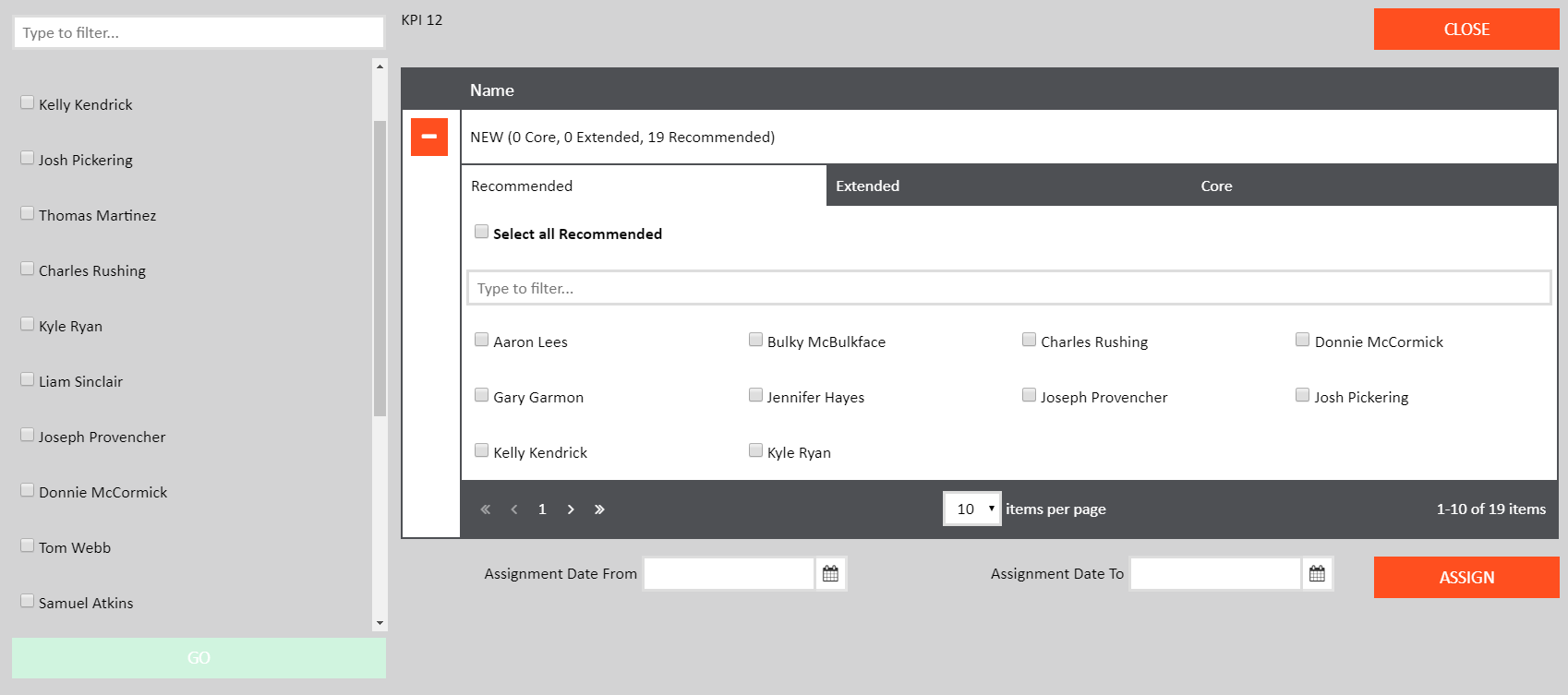Collapse the NEW group row
This screenshot has width=1568, height=695.
pyautogui.click(x=429, y=137)
